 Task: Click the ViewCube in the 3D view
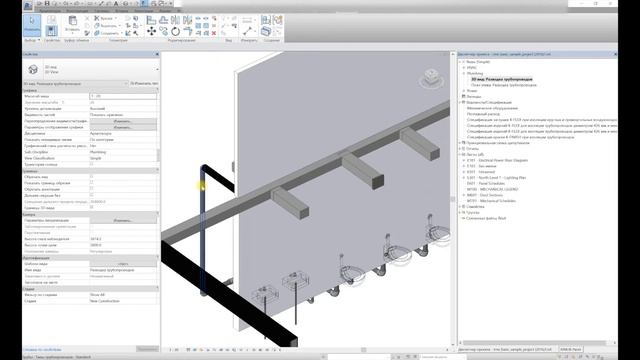pyautogui.click(x=431, y=78)
